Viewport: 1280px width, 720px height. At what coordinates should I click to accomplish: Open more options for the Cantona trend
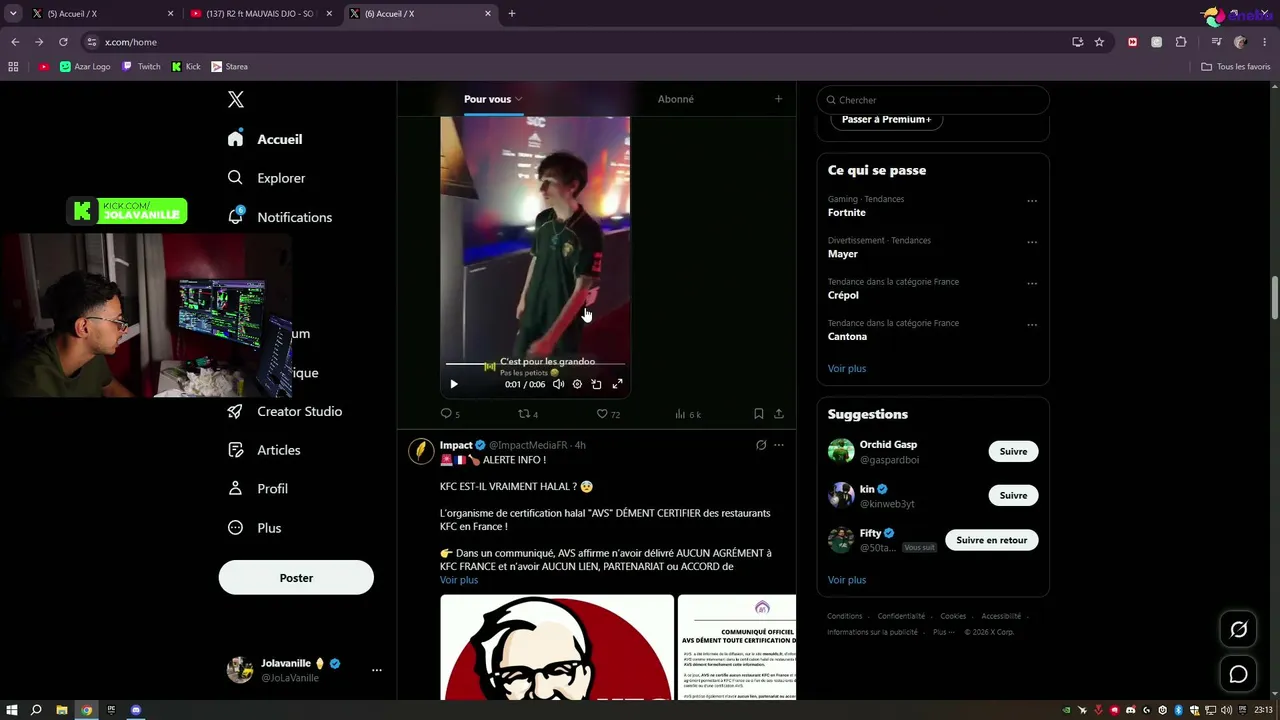[1032, 325]
